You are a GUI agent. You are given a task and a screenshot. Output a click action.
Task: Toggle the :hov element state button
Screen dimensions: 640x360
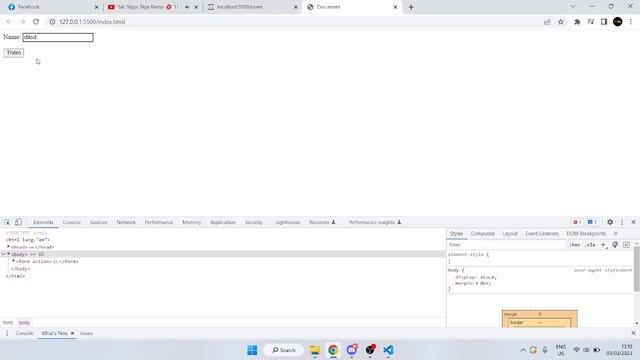tap(575, 245)
